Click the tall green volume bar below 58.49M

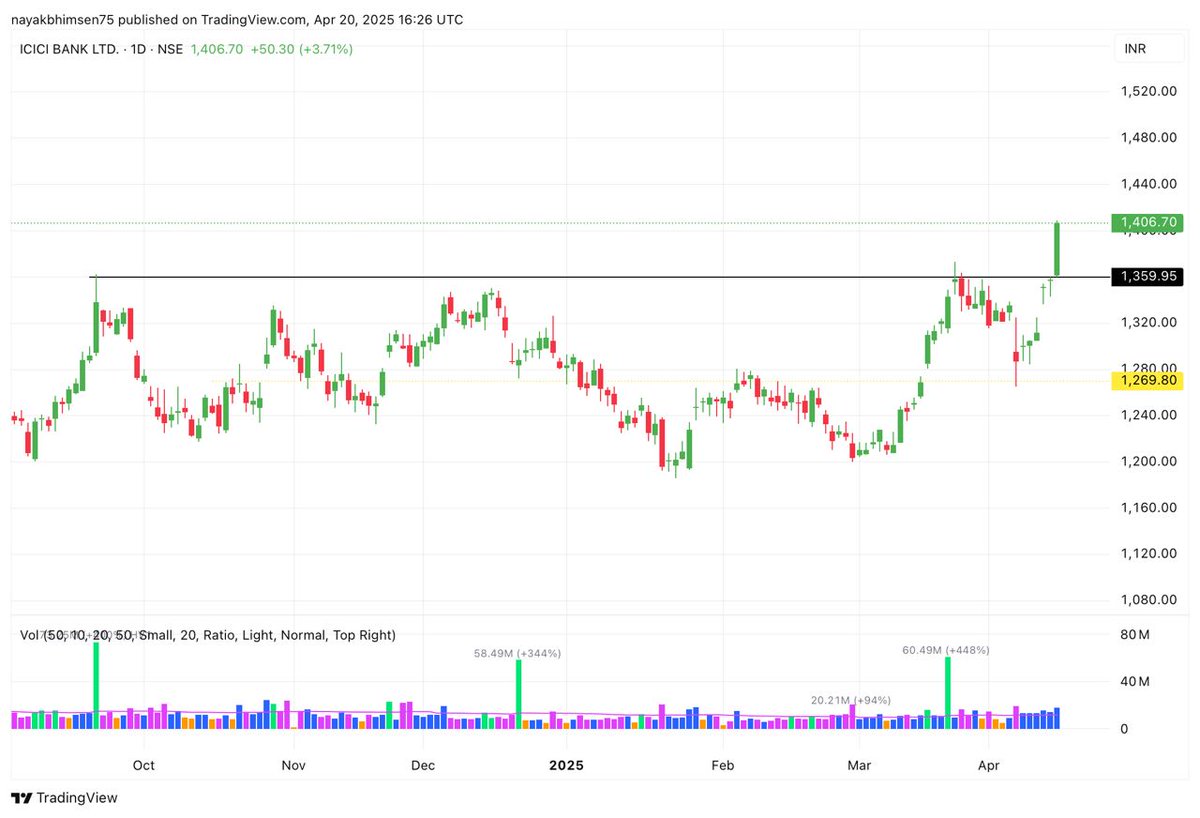519,694
